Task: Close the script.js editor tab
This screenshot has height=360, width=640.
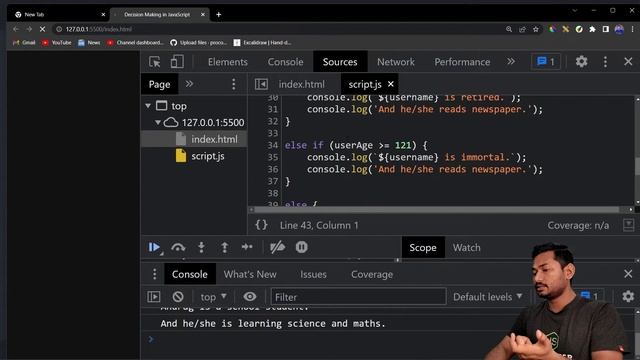Action: point(391,84)
